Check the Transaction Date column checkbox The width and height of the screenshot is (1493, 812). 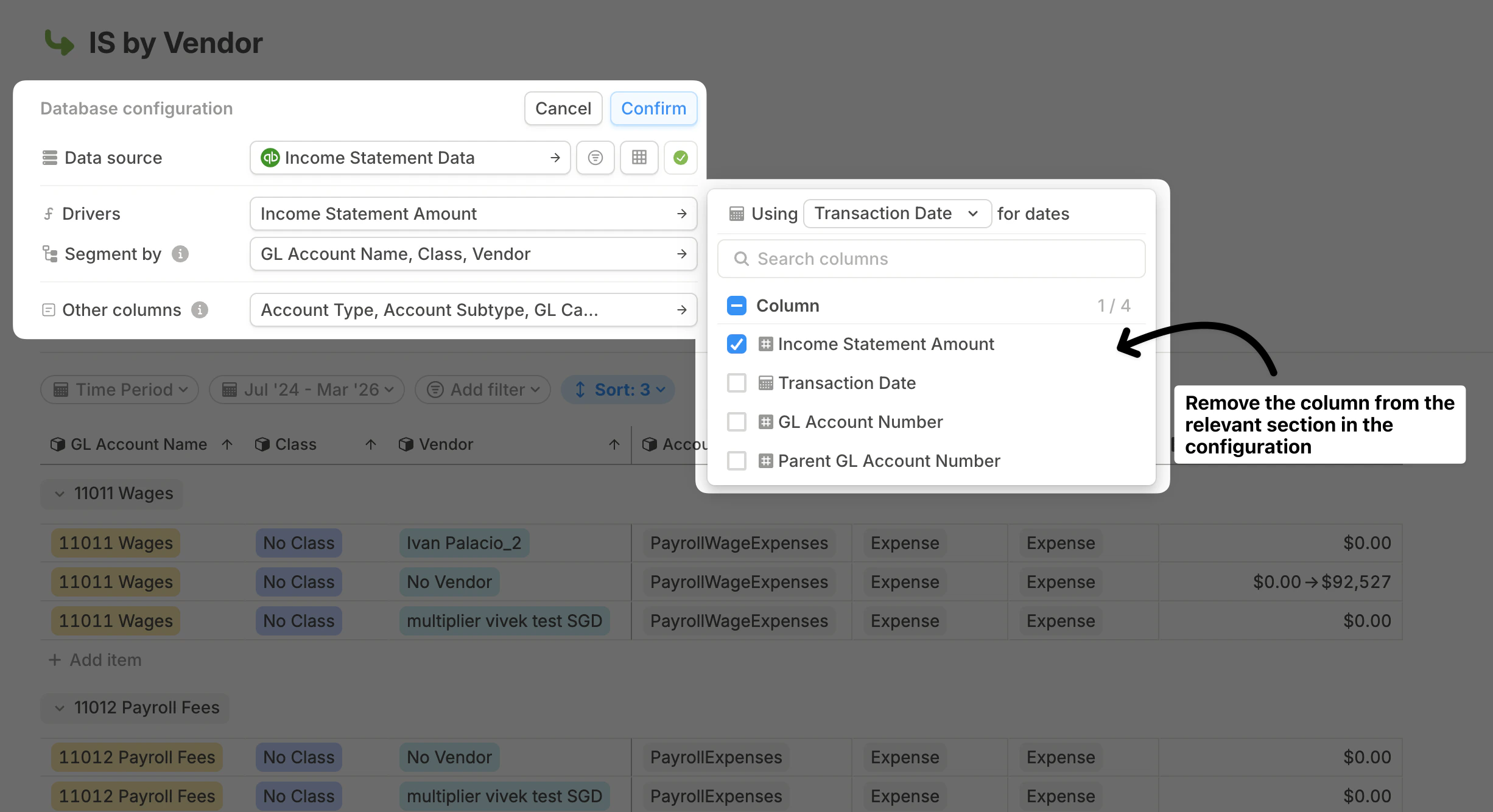coord(737,383)
